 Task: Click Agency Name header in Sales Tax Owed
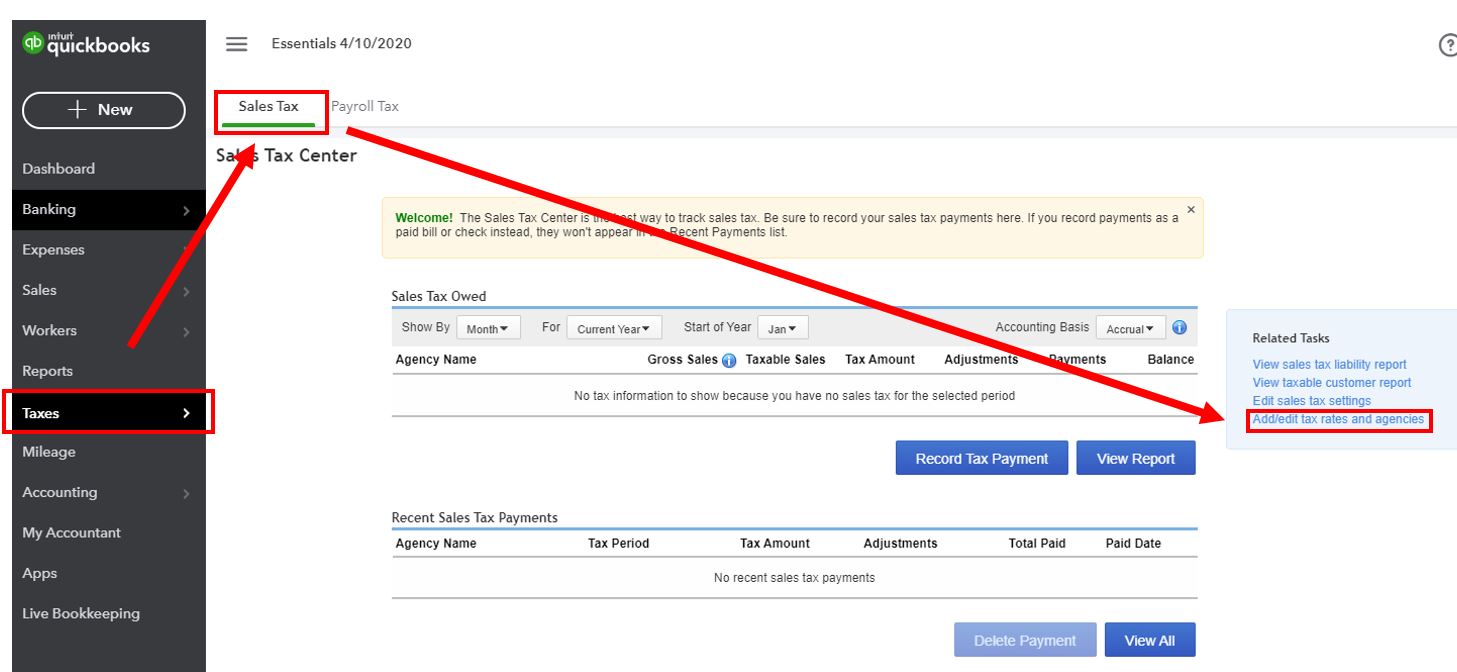(436, 359)
